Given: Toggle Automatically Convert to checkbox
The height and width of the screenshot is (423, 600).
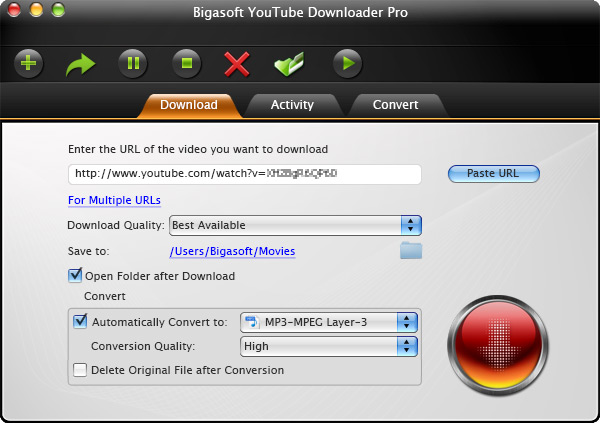Looking at the screenshot, I should [x=80, y=321].
